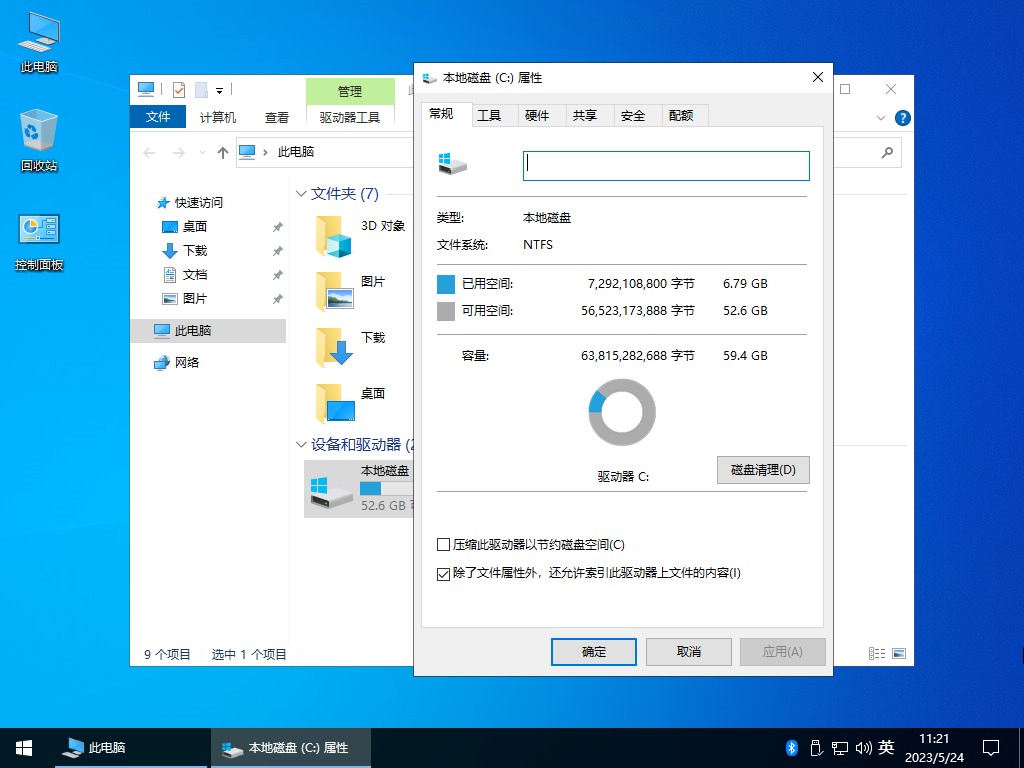This screenshot has width=1024, height=768.
Task: Switch to details view icon in status bar
Action: point(877,653)
